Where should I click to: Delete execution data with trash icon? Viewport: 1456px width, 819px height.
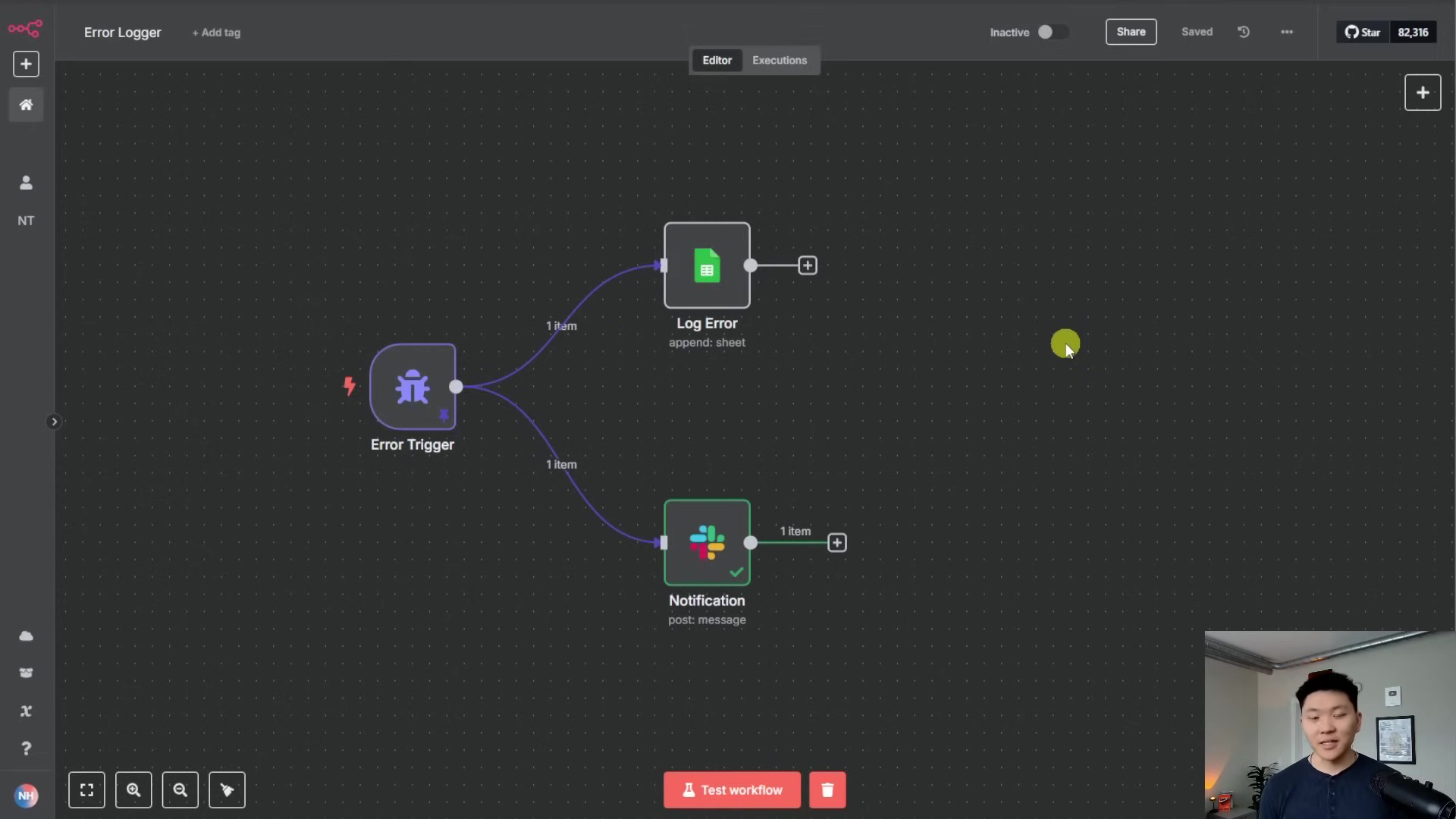tap(827, 790)
